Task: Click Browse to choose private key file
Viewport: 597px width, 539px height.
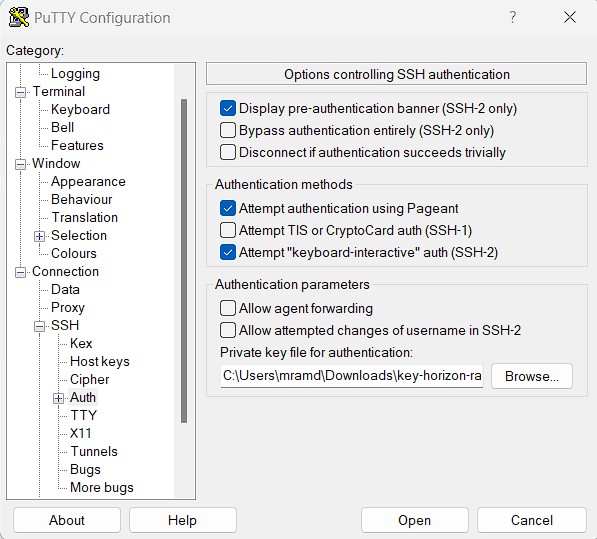Action: pos(532,376)
